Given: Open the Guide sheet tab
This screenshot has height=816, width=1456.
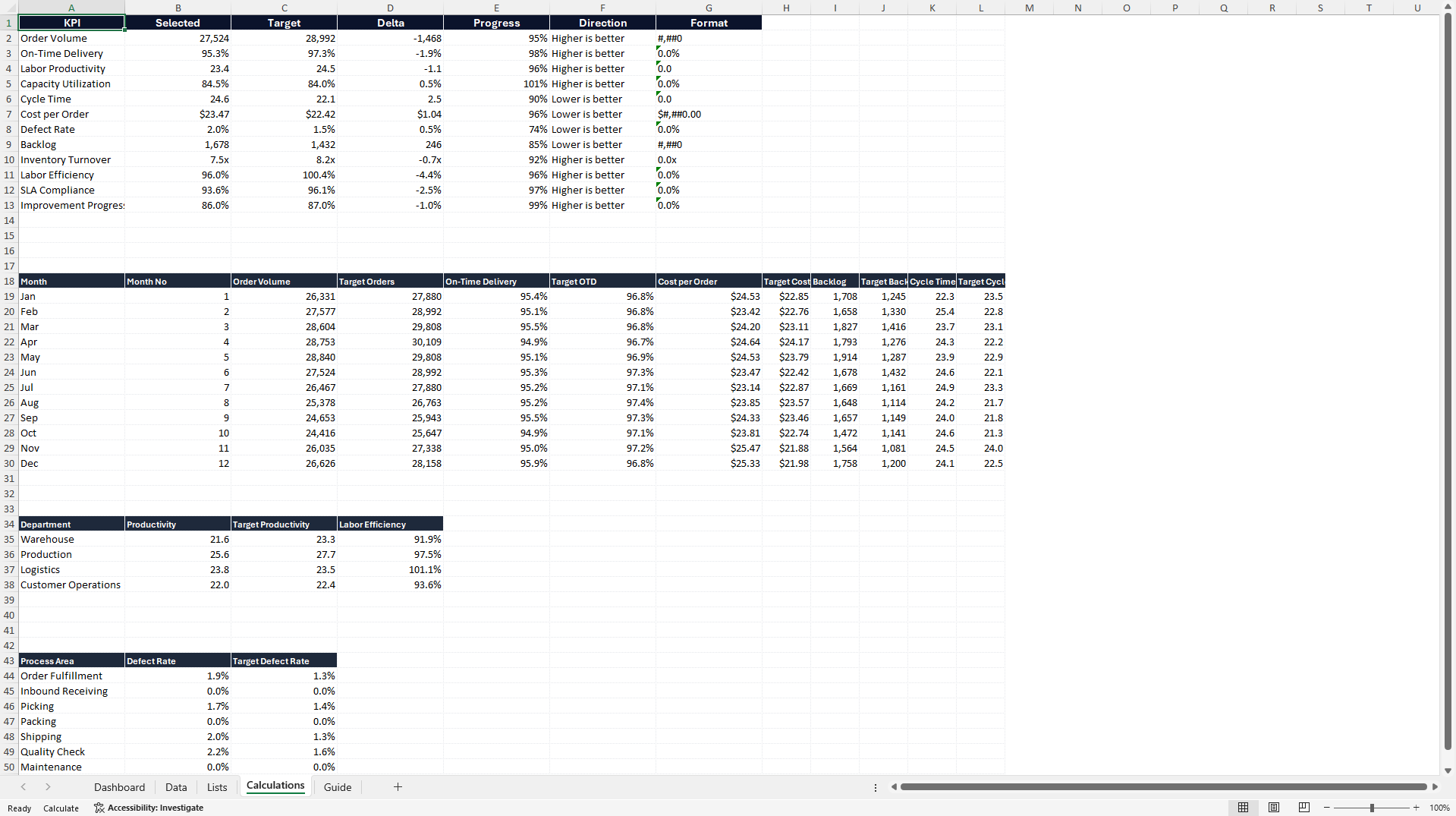Looking at the screenshot, I should 338,787.
